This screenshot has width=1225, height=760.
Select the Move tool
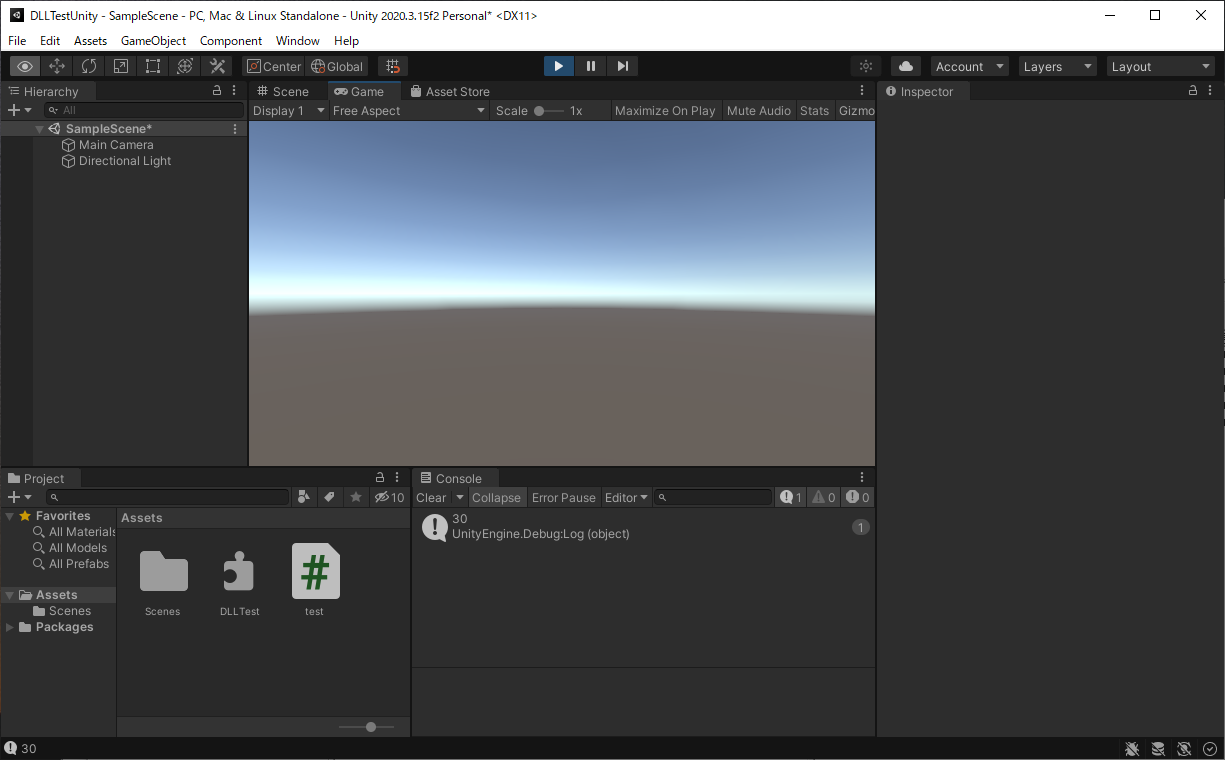click(x=57, y=66)
